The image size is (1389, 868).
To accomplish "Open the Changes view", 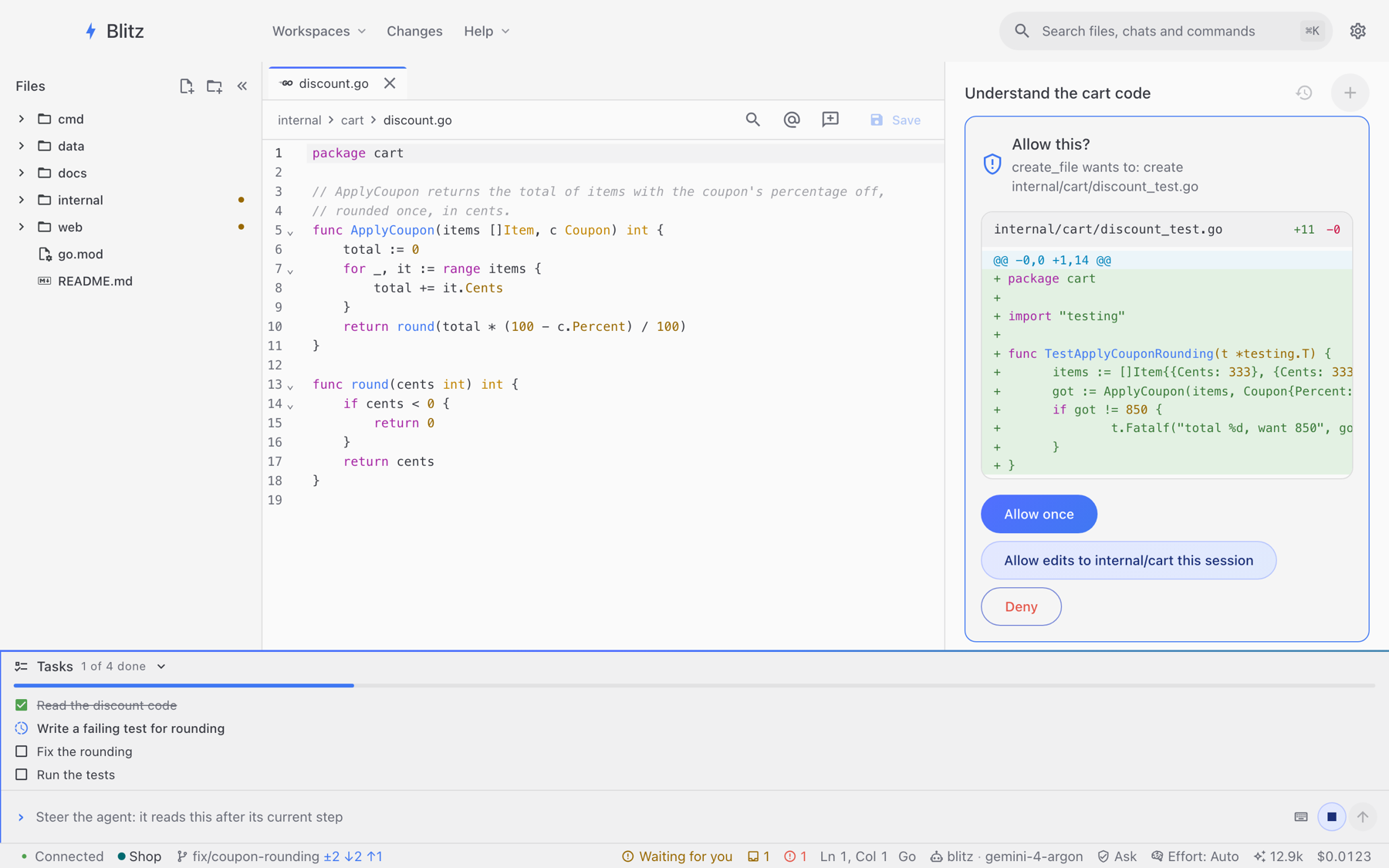I will [x=414, y=31].
